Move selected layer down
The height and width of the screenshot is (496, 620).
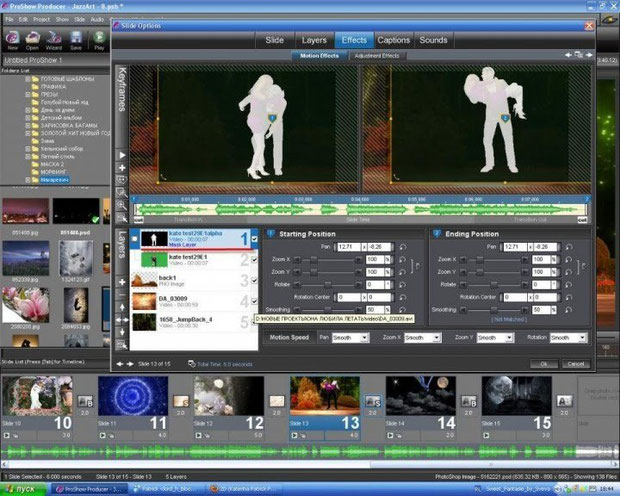pyautogui.click(x=122, y=332)
